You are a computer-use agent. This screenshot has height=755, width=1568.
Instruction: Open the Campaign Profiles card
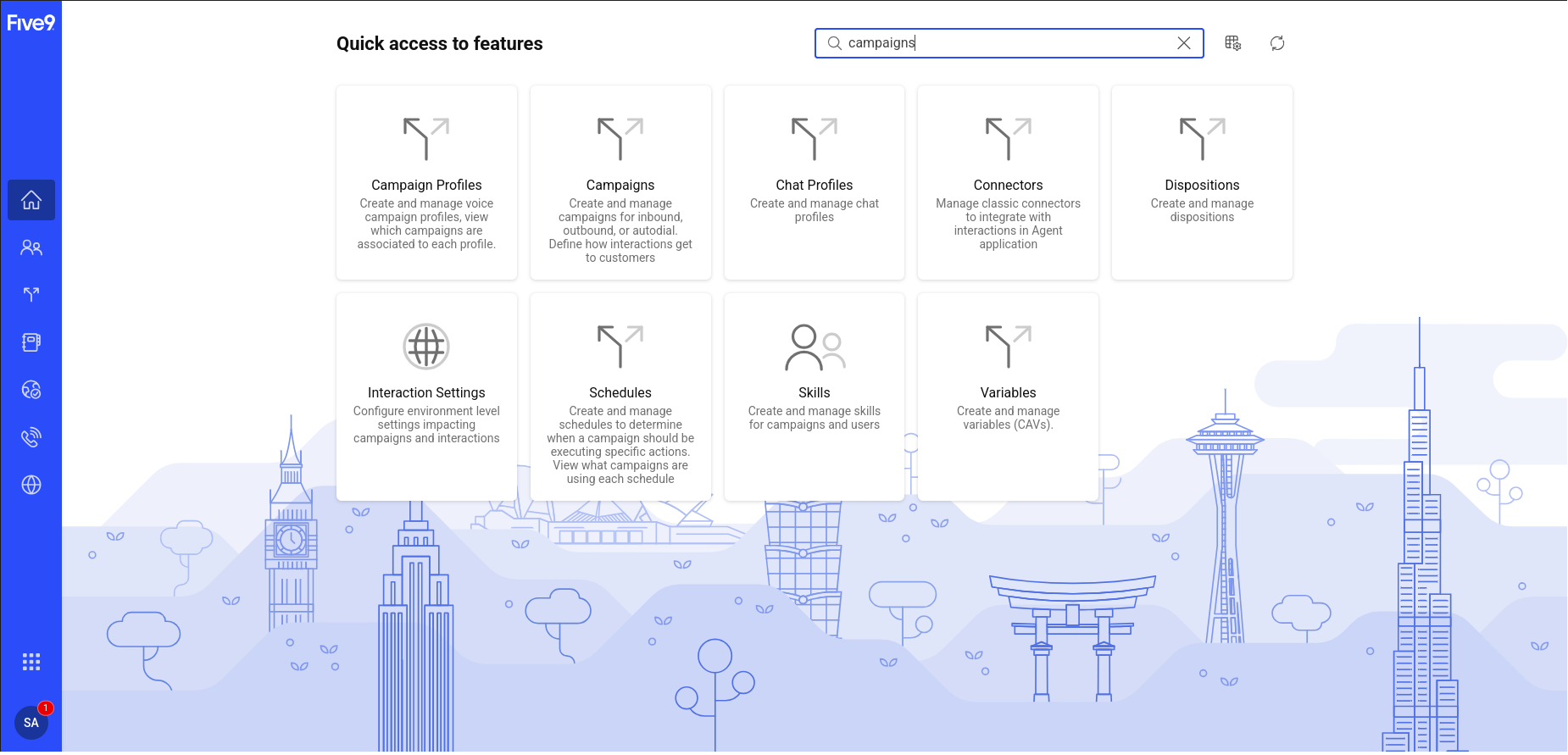tap(426, 183)
